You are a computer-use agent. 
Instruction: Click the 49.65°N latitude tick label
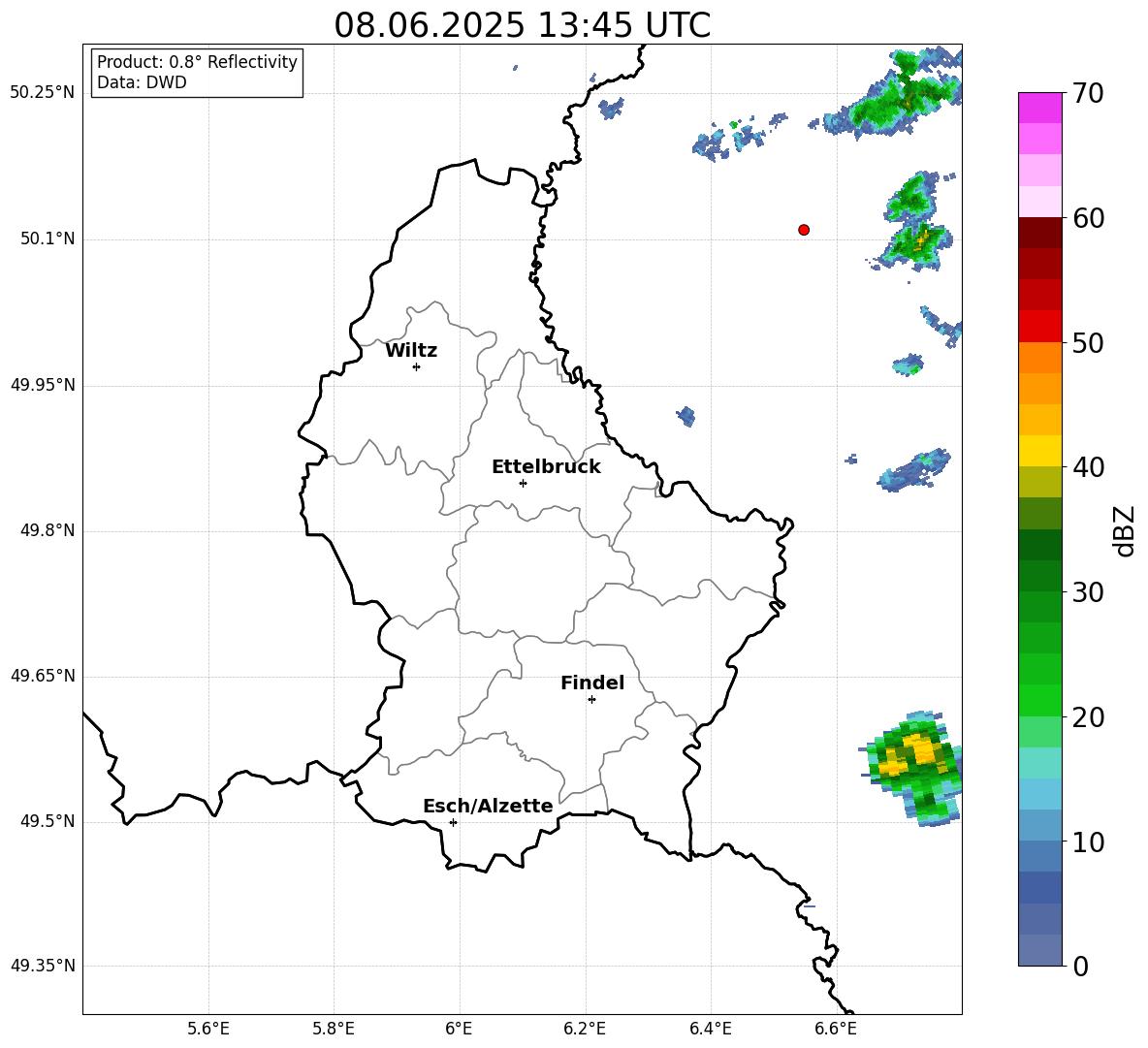(43, 677)
